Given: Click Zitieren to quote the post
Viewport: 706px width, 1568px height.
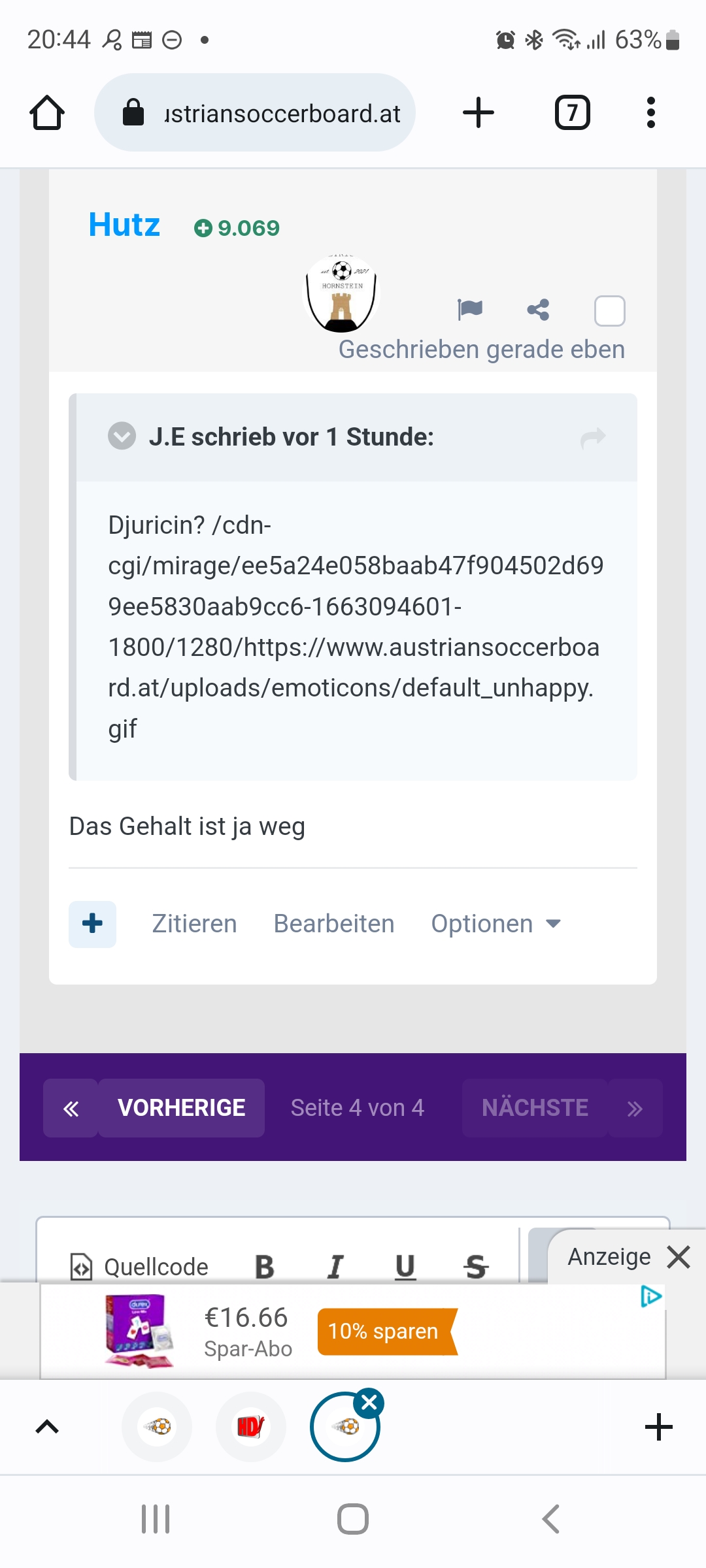Looking at the screenshot, I should point(194,924).
